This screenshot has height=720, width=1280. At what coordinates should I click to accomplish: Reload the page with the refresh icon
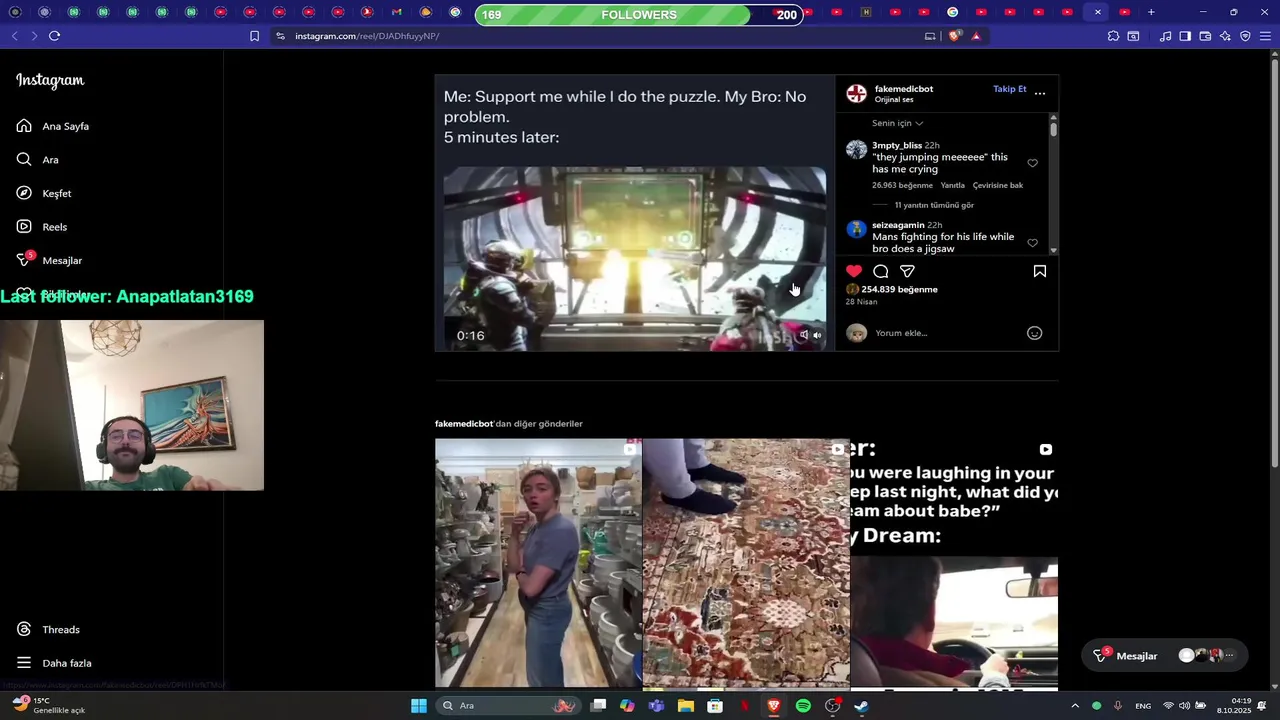(54, 36)
